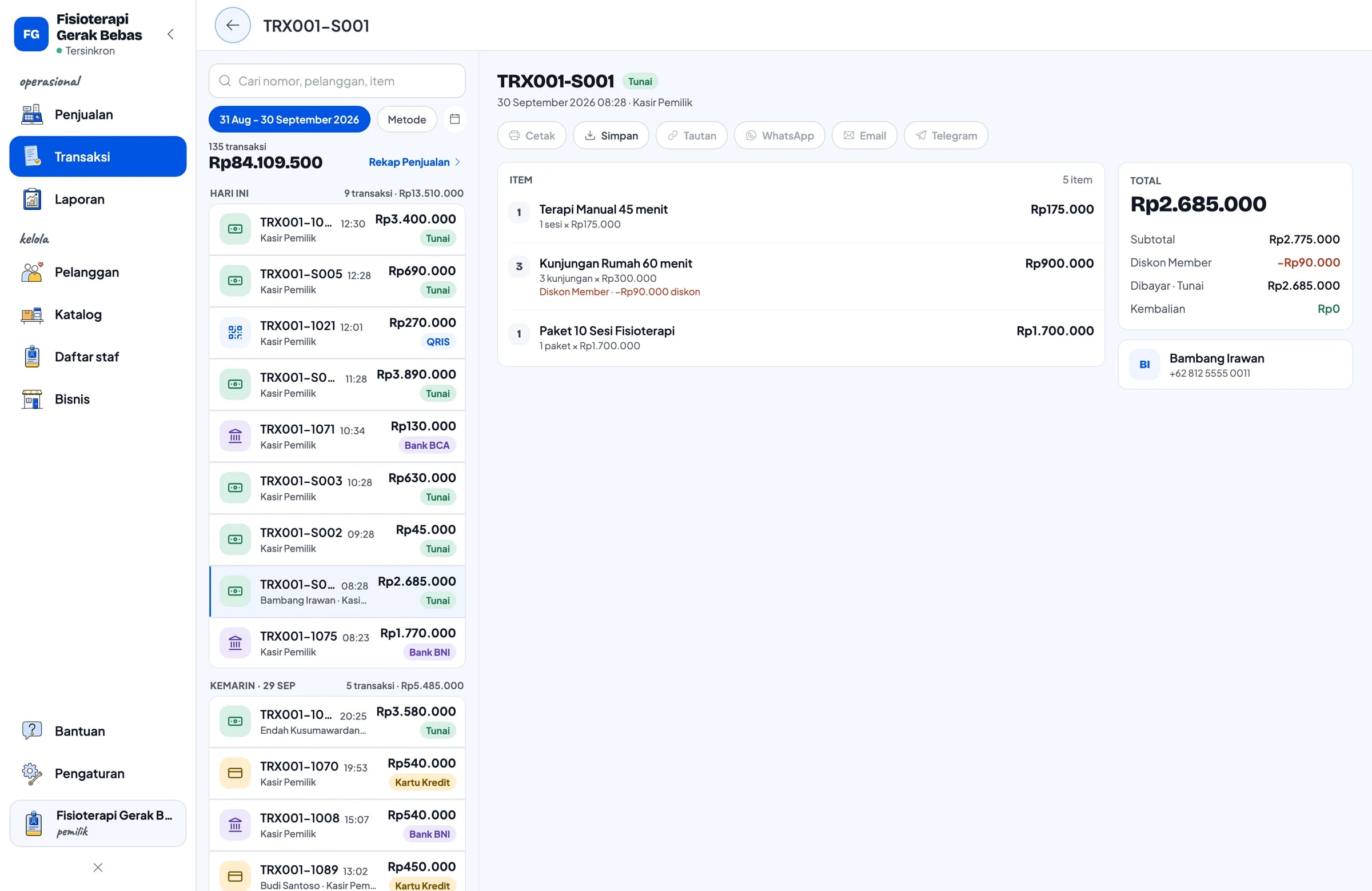Open Endah Kusumawardan transaction at 20:25
Screen dimensions: 1372x891
337,722
